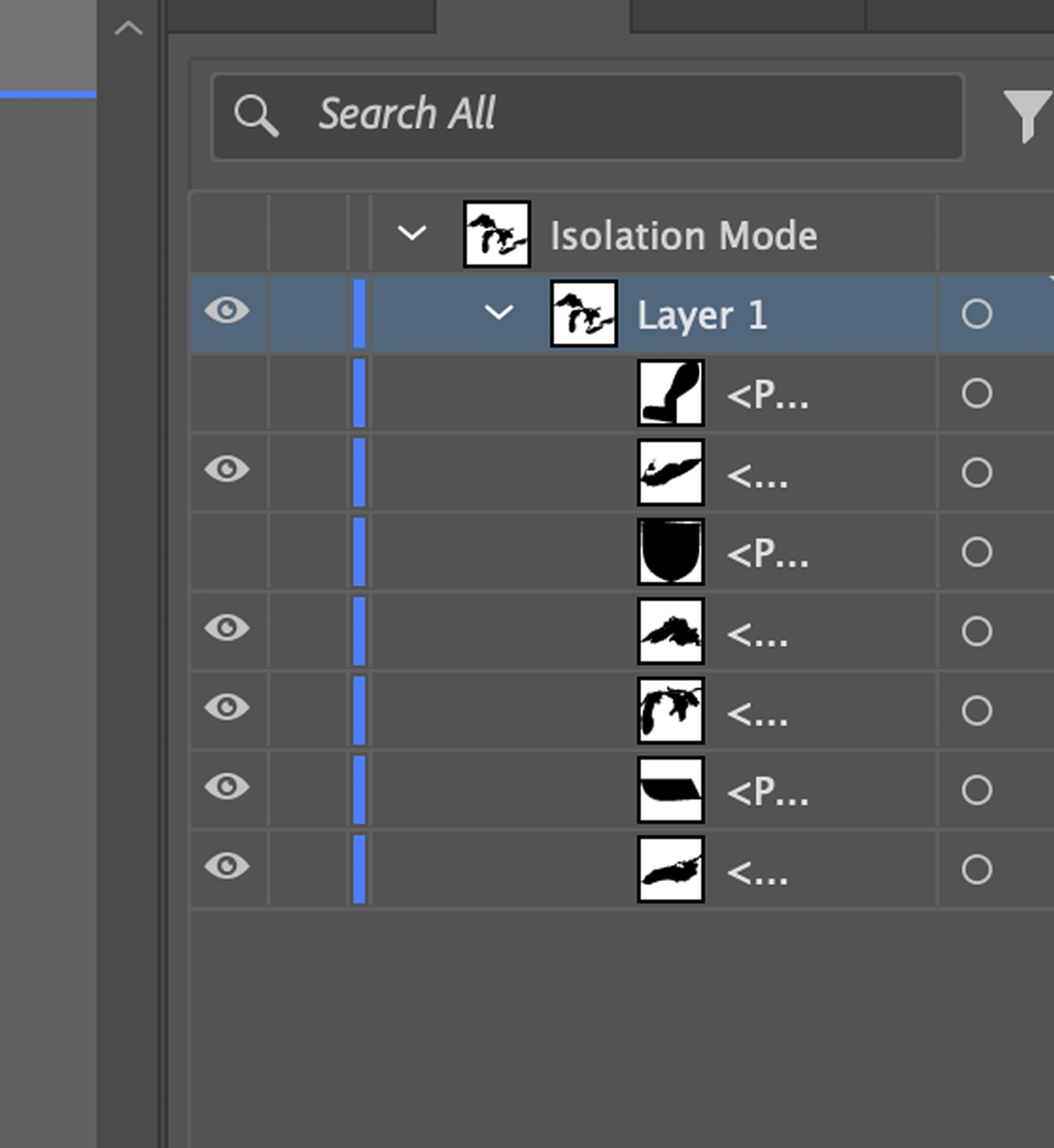Expand the panel scroll arrow at top left
Viewport: 1054px width, 1148px height.
coord(129,27)
